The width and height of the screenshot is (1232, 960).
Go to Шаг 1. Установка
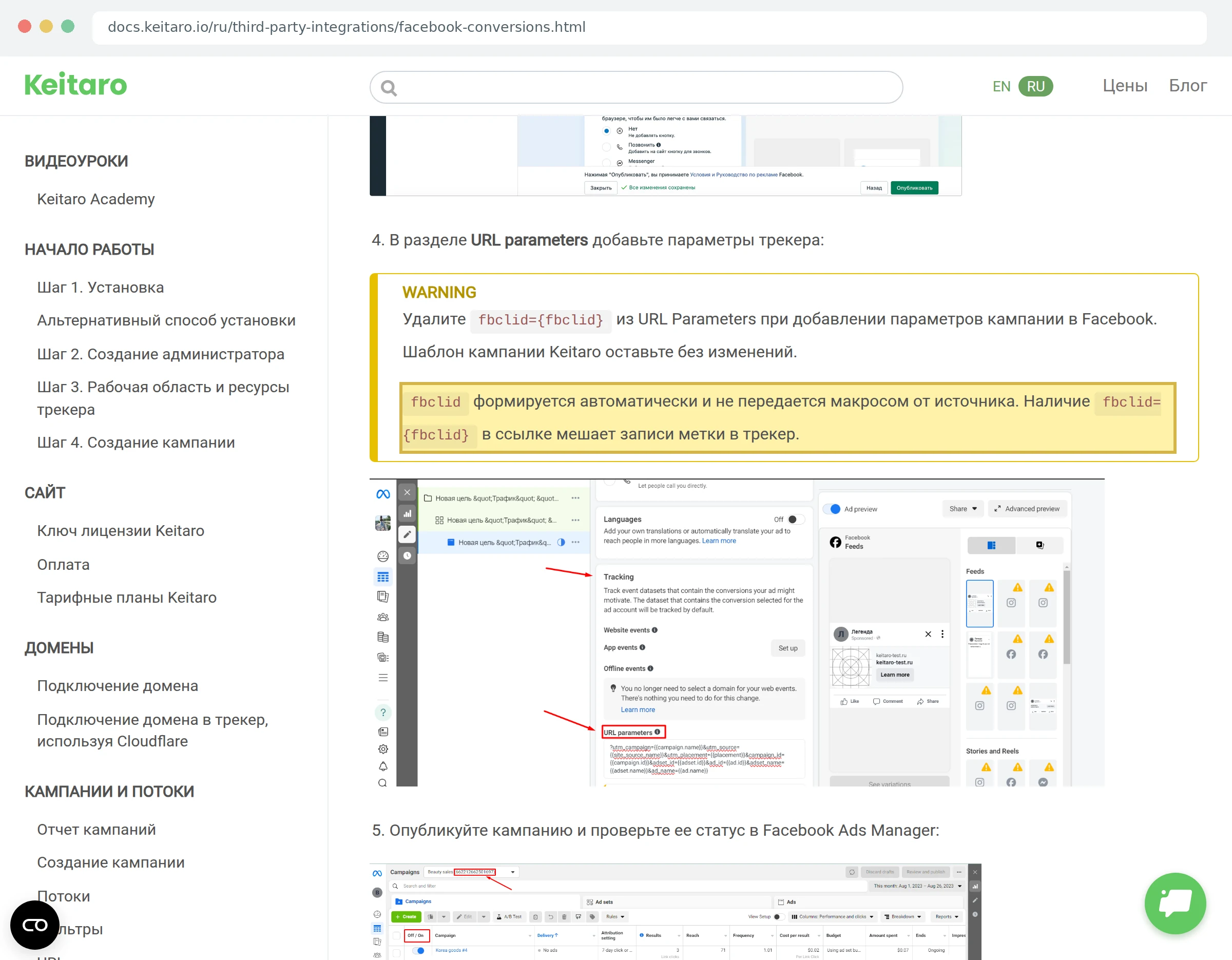click(x=101, y=287)
